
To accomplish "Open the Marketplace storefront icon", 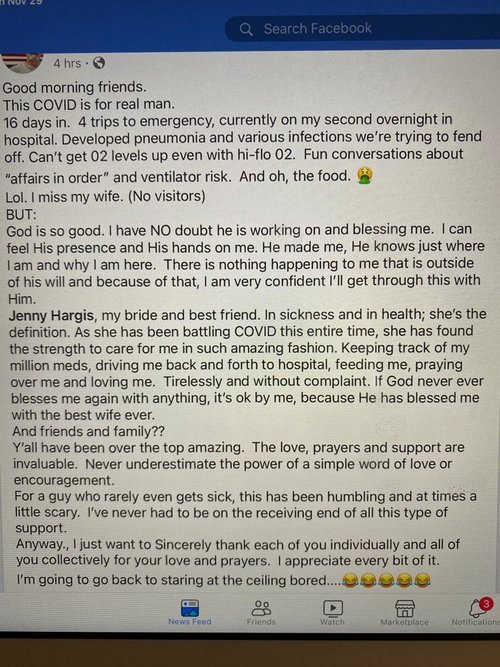I will 405,608.
